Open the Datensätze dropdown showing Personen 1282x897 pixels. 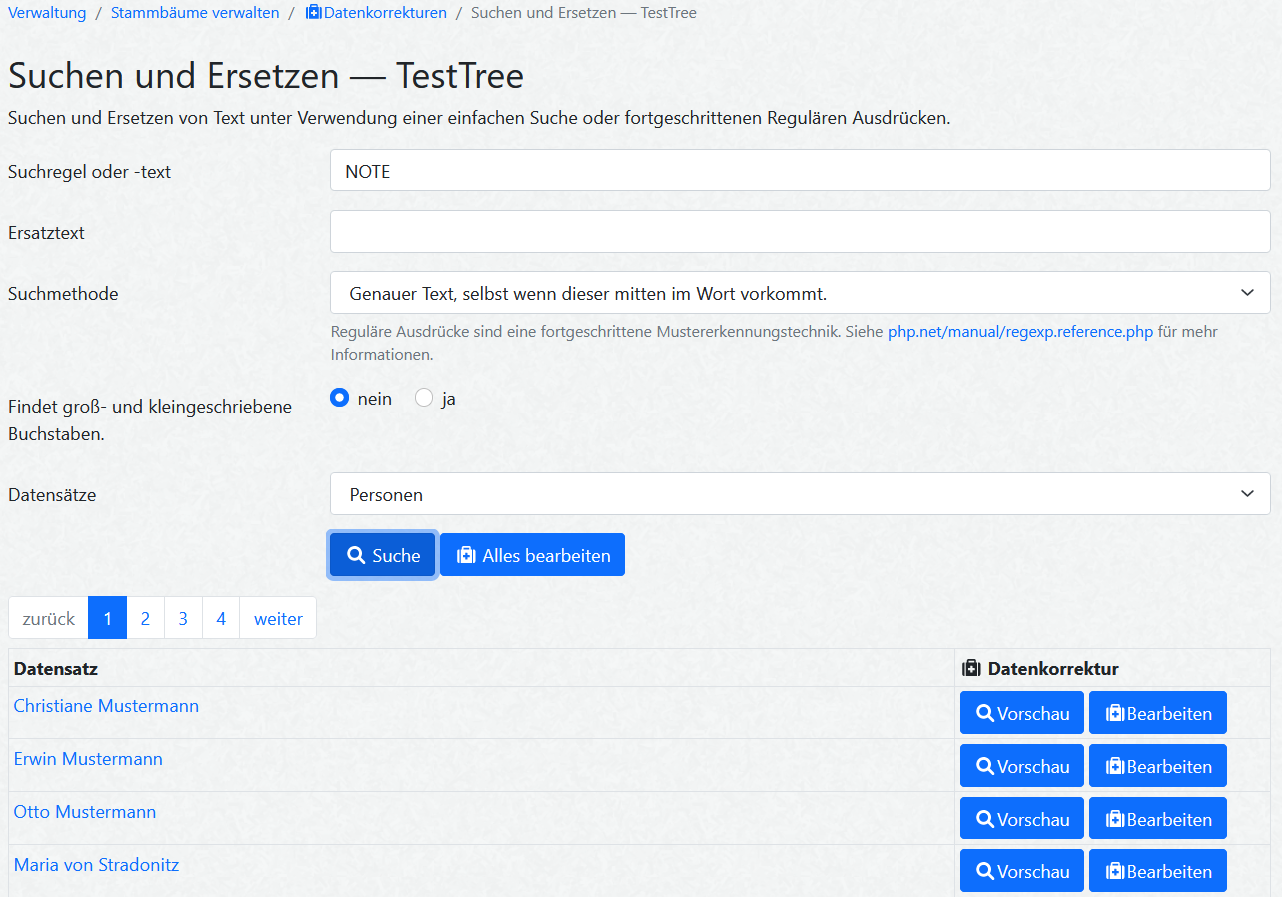800,494
